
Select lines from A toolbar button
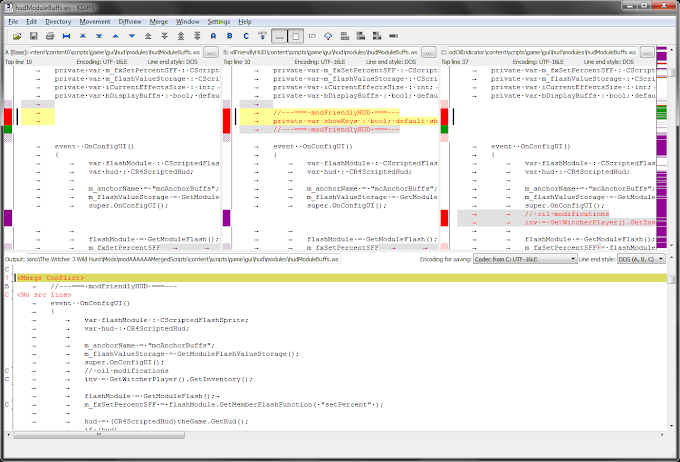tap(213, 36)
